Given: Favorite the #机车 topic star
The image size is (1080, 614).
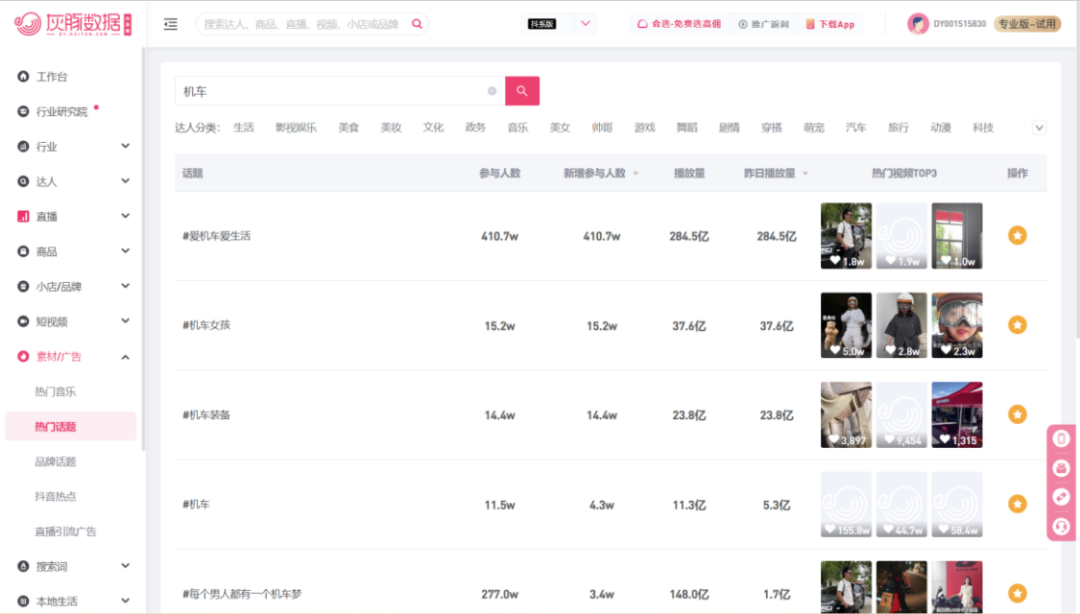Looking at the screenshot, I should click(x=1017, y=504).
